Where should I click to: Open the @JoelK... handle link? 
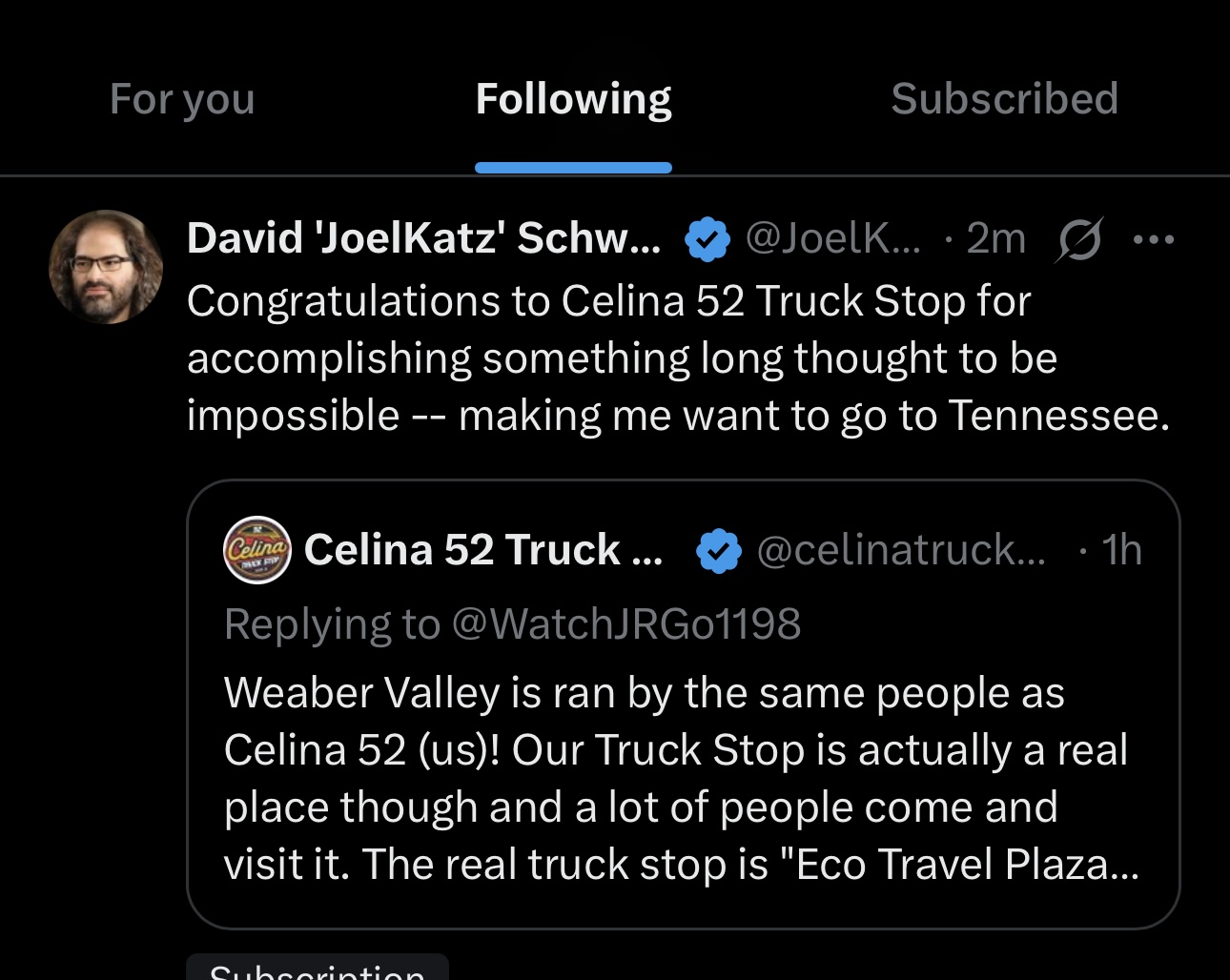[x=832, y=238]
